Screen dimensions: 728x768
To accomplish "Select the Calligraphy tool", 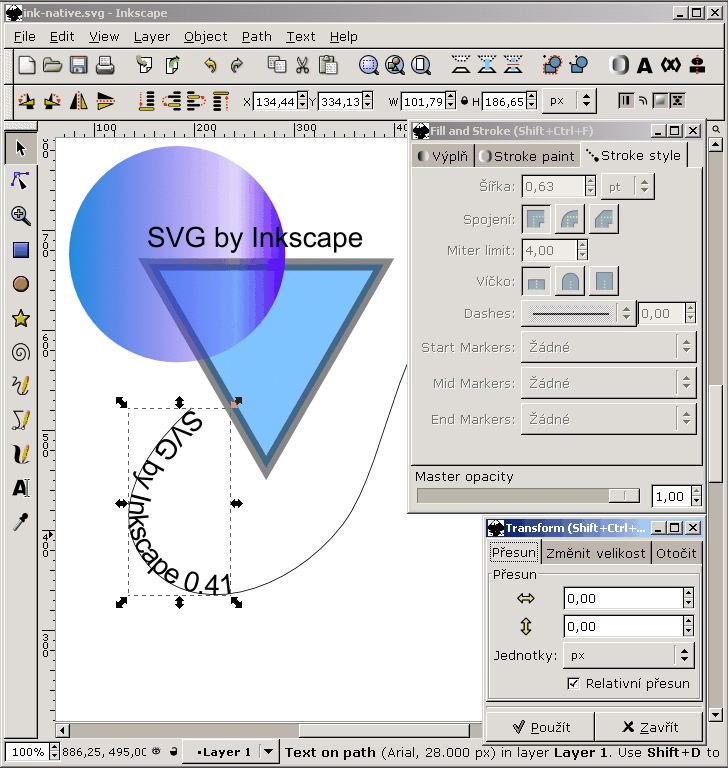I will click(21, 454).
